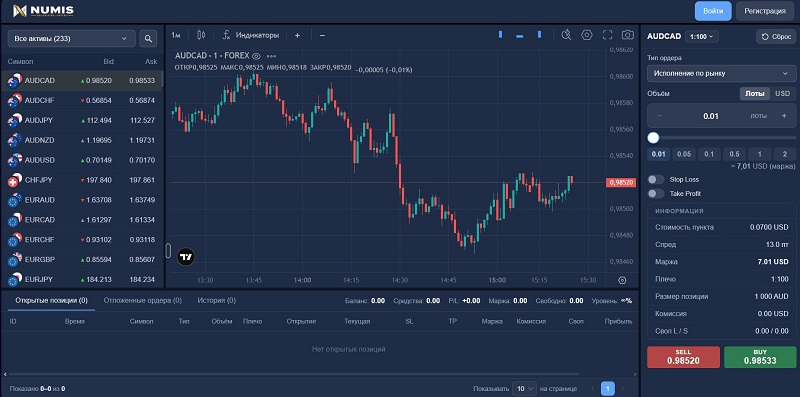Click the Регистрация button

coord(765,11)
